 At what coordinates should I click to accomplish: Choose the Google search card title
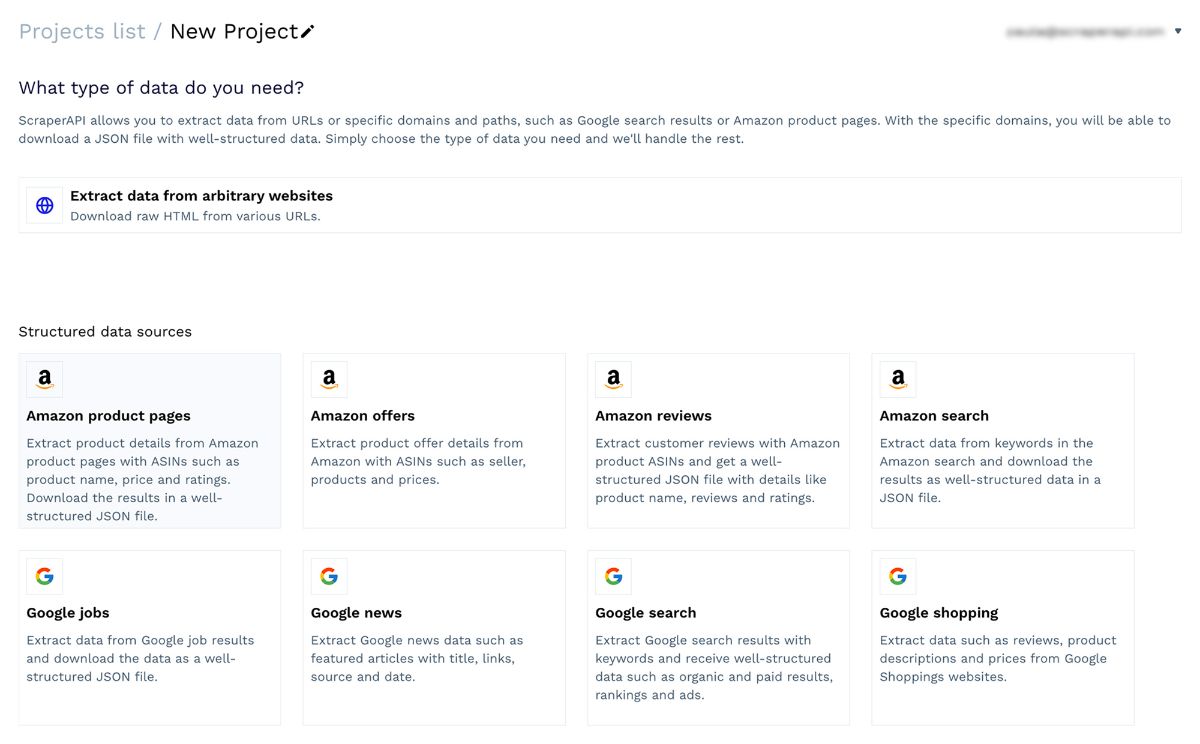[646, 613]
